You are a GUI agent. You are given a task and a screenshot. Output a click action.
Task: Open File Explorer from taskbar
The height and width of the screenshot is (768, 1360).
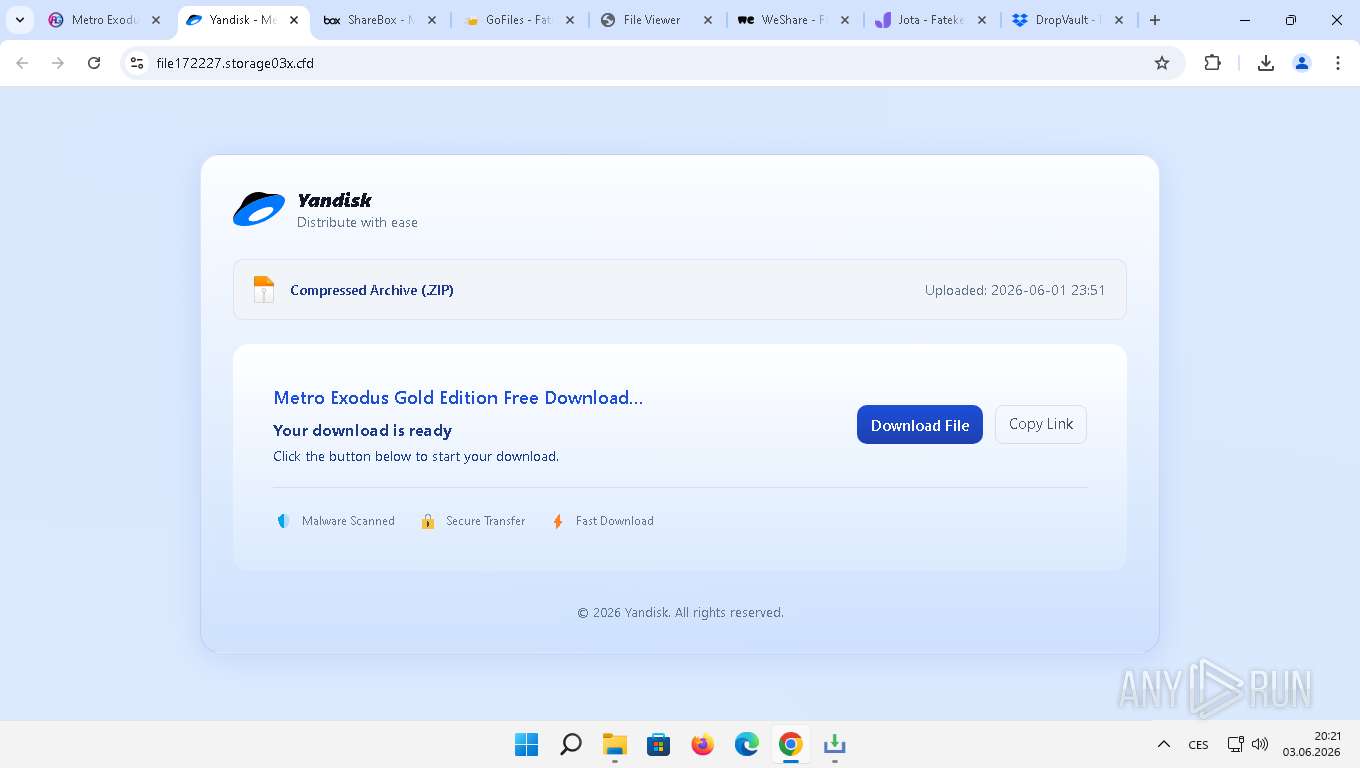[614, 744]
